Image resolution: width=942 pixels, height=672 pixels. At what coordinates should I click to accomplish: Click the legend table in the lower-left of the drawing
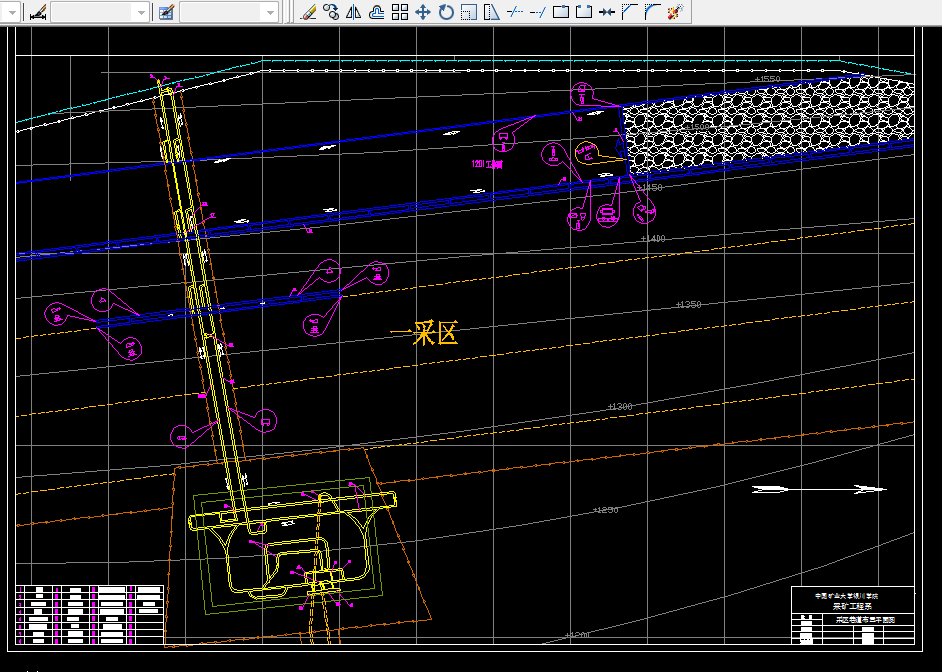(x=90, y=616)
